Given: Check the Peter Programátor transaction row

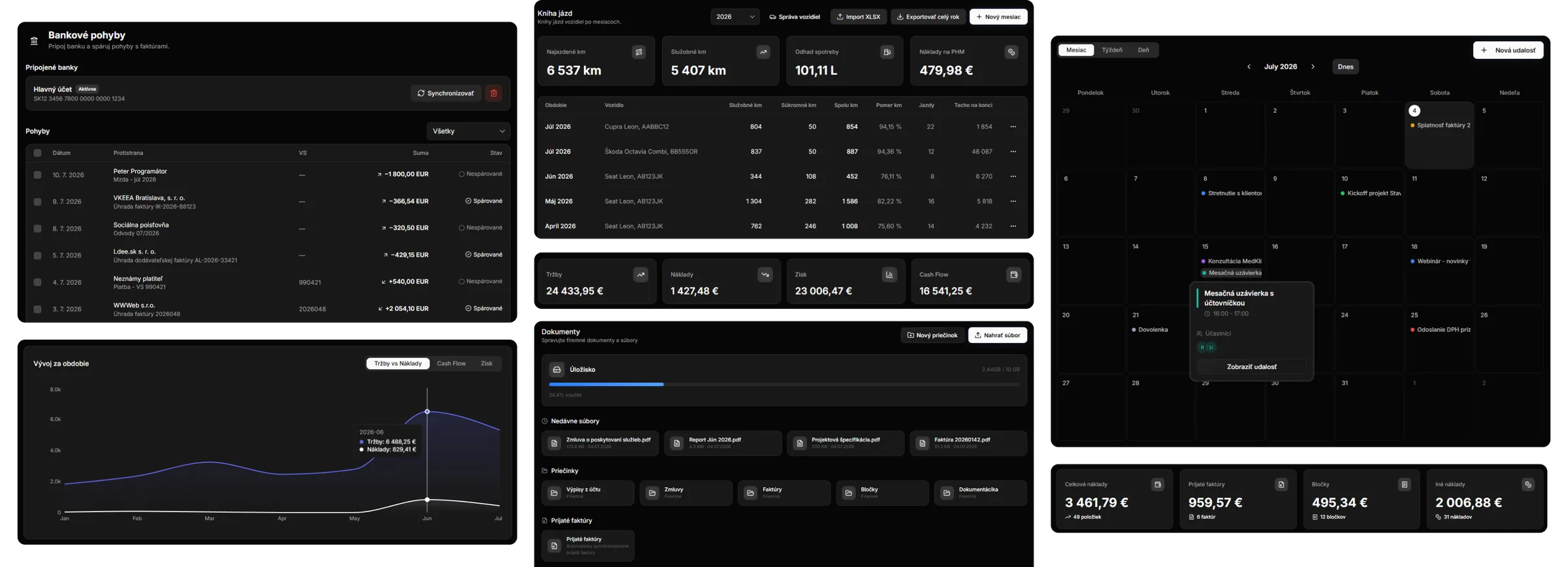Looking at the screenshot, I should (37, 175).
